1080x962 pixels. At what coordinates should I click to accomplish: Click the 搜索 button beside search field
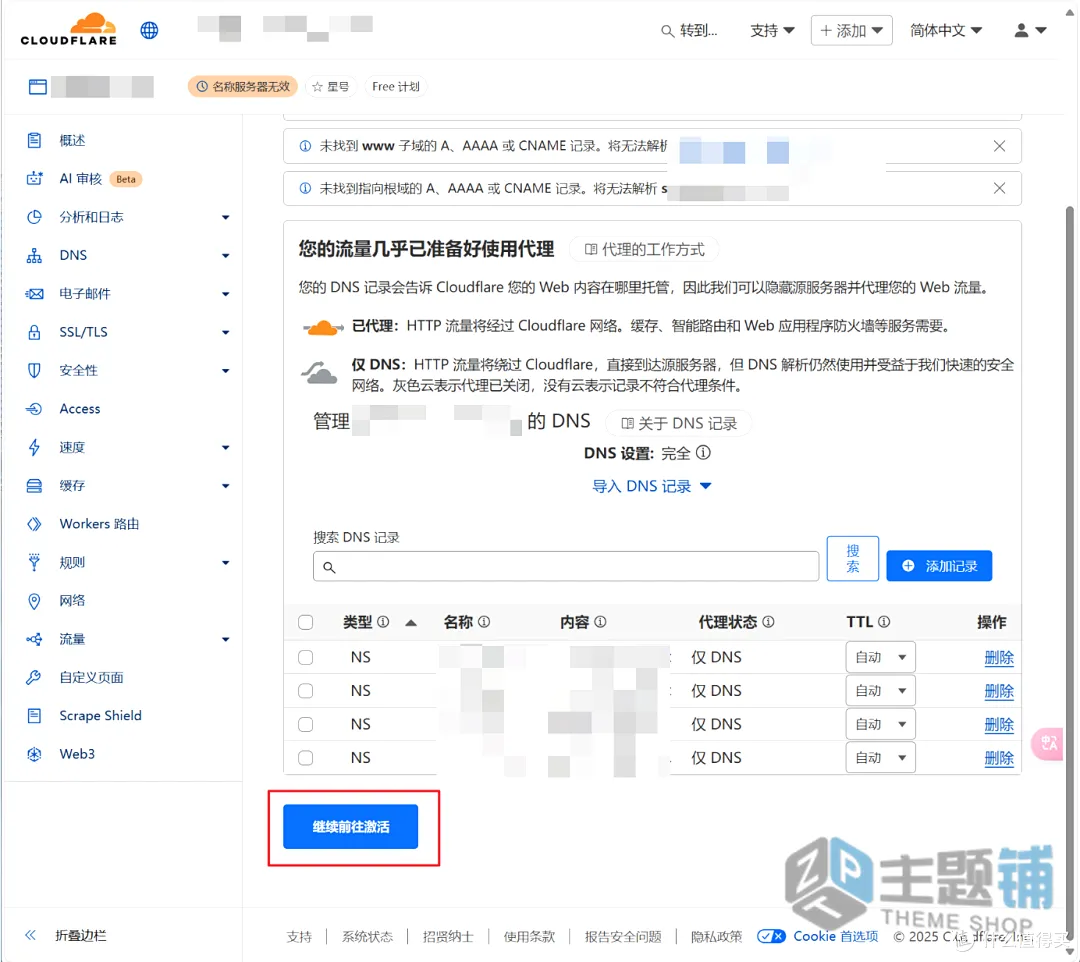pyautogui.click(x=853, y=558)
